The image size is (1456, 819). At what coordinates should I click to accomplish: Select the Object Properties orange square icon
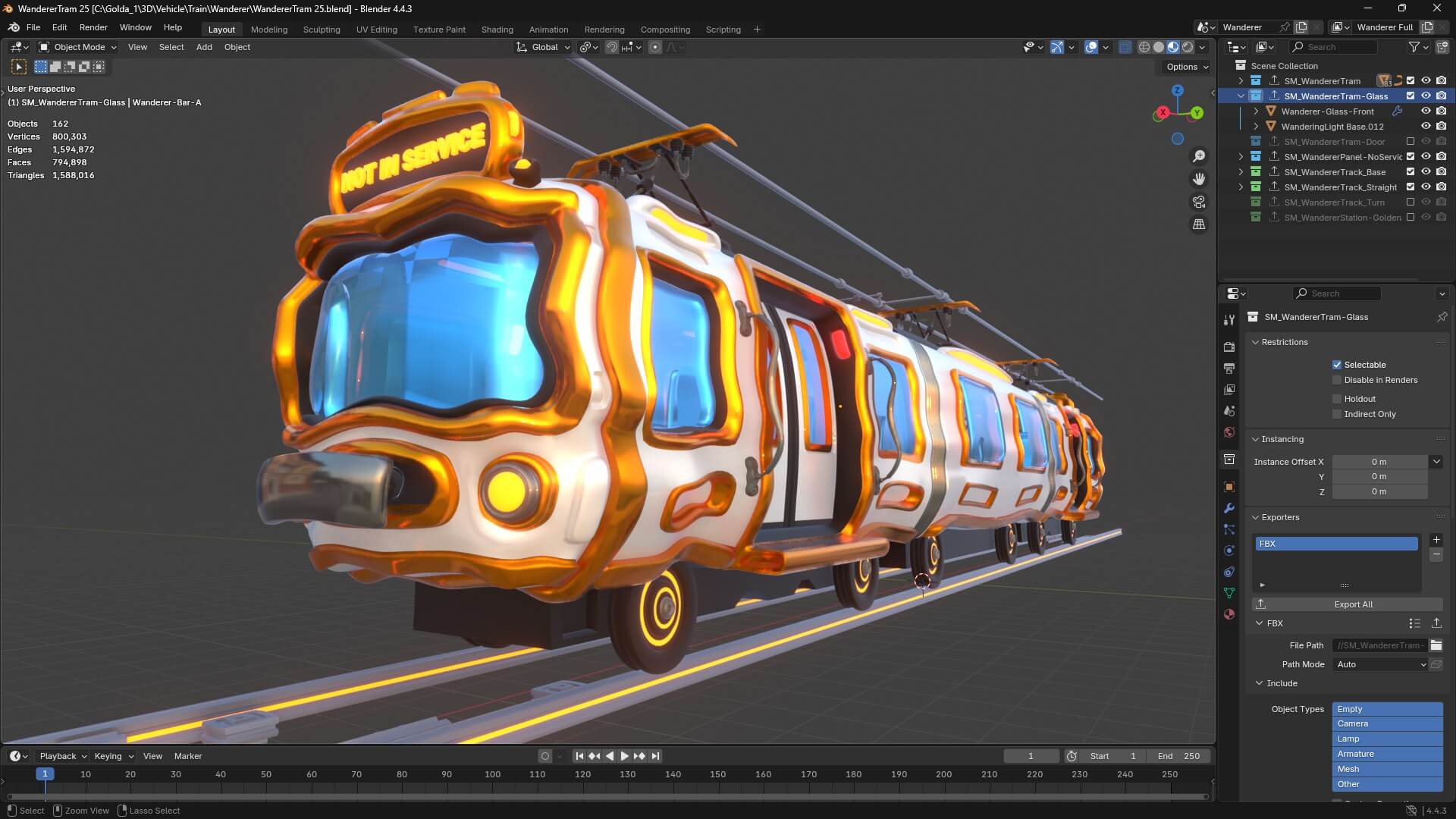[1229, 486]
